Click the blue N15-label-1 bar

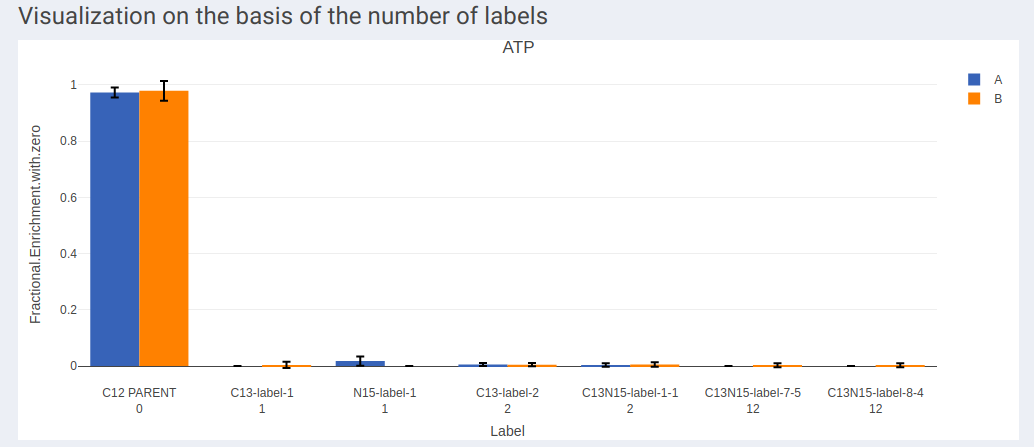tap(360, 363)
